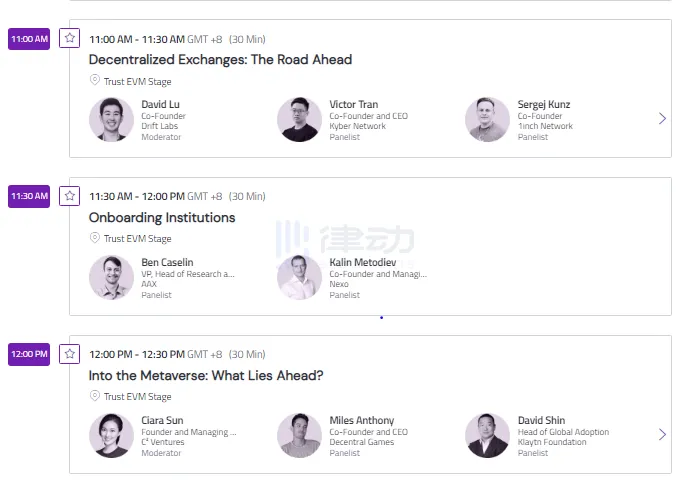
Task: Click the location pin under Into the Metaverse
Action: (95, 396)
